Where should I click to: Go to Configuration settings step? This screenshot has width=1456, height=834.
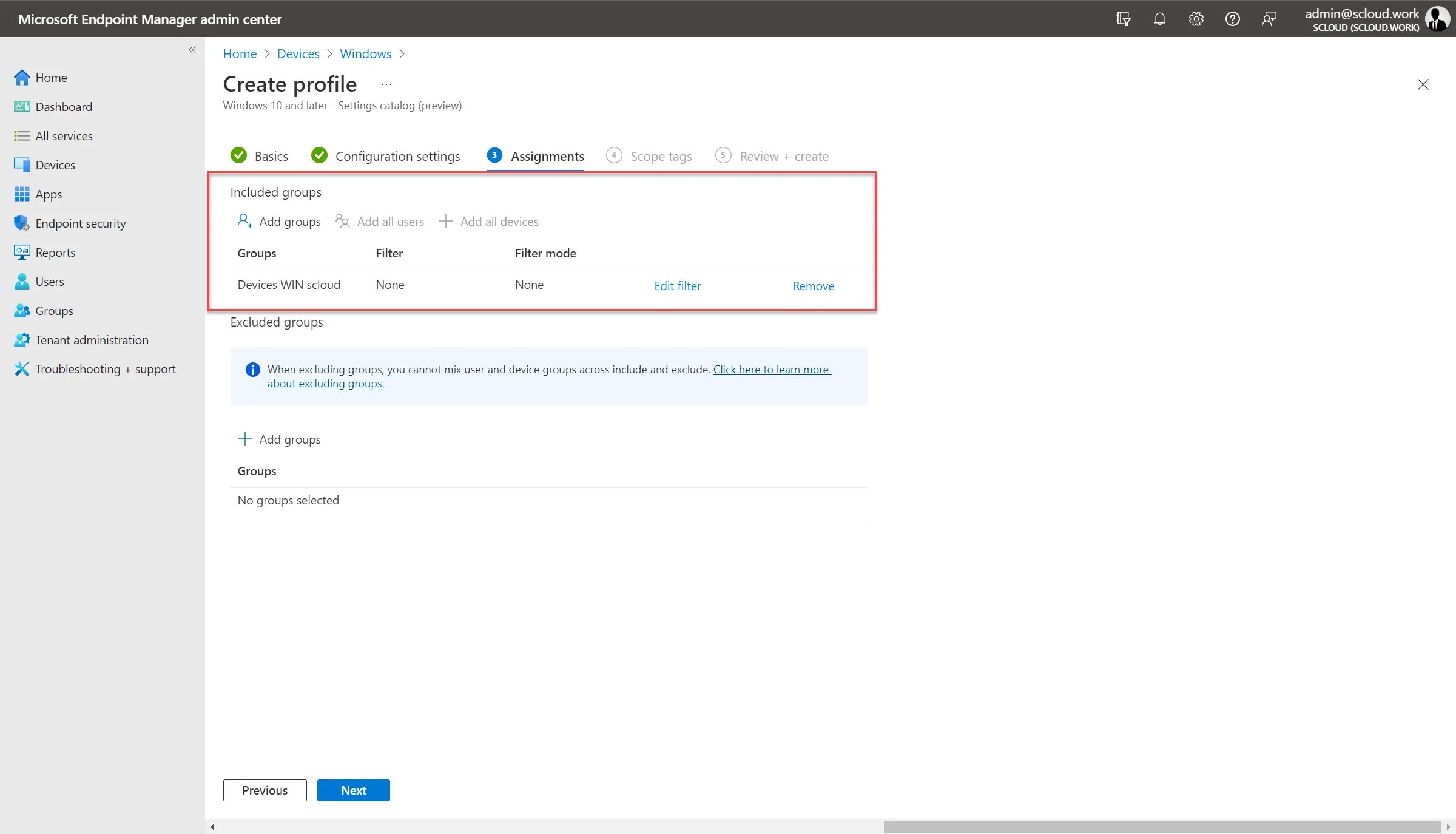[x=386, y=156]
